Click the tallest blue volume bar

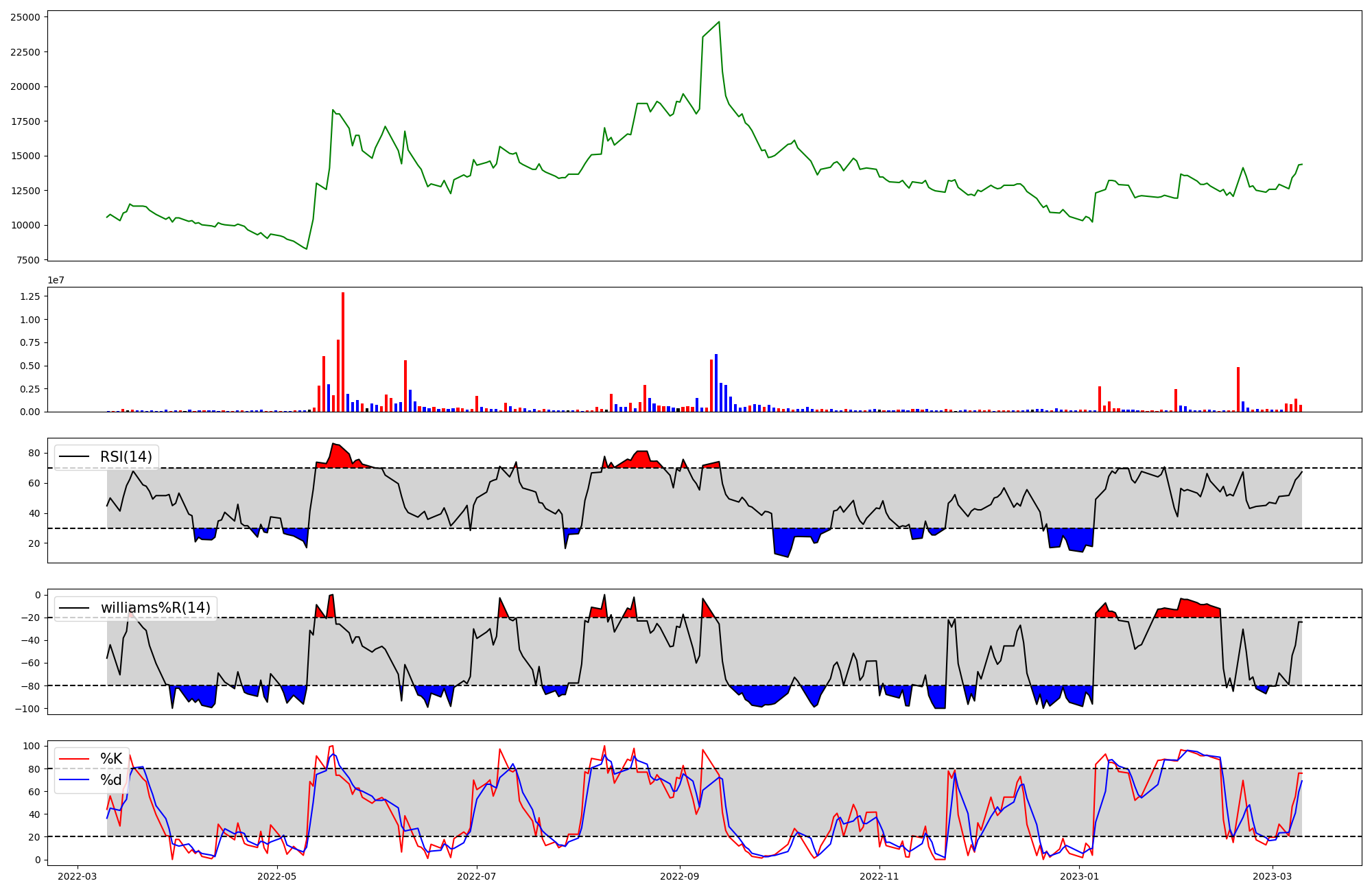tap(716, 382)
